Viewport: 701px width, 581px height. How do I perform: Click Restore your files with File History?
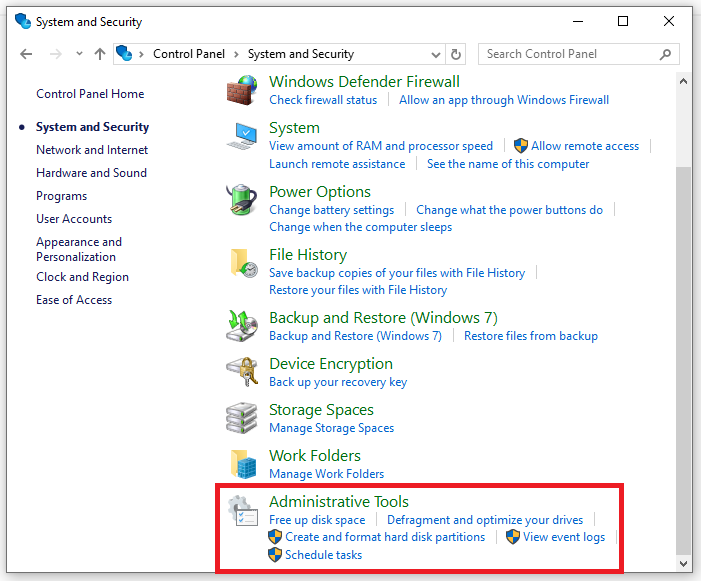click(x=358, y=290)
